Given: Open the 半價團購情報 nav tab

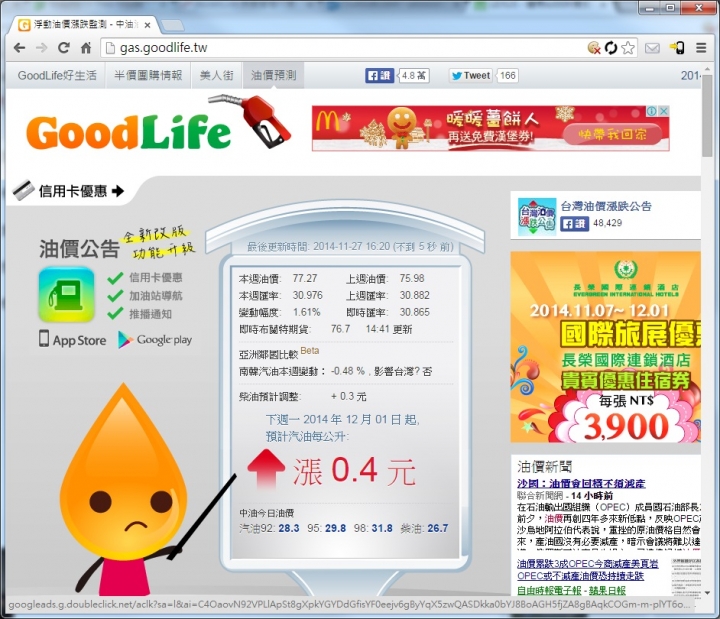Looking at the screenshot, I should (148, 75).
